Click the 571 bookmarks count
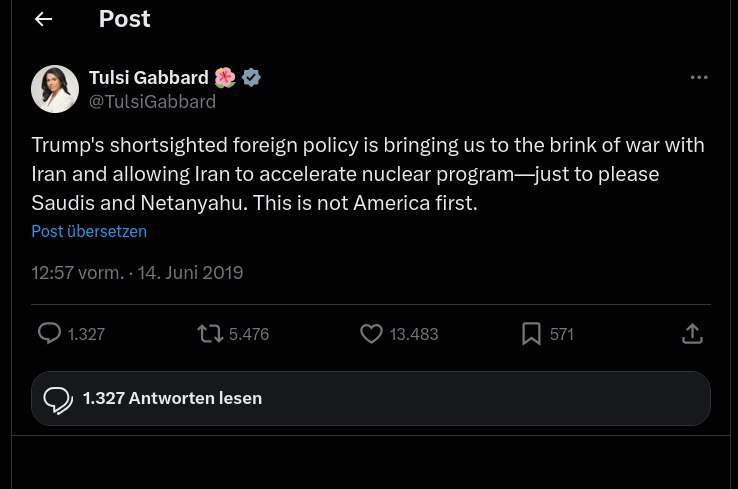 click(562, 334)
